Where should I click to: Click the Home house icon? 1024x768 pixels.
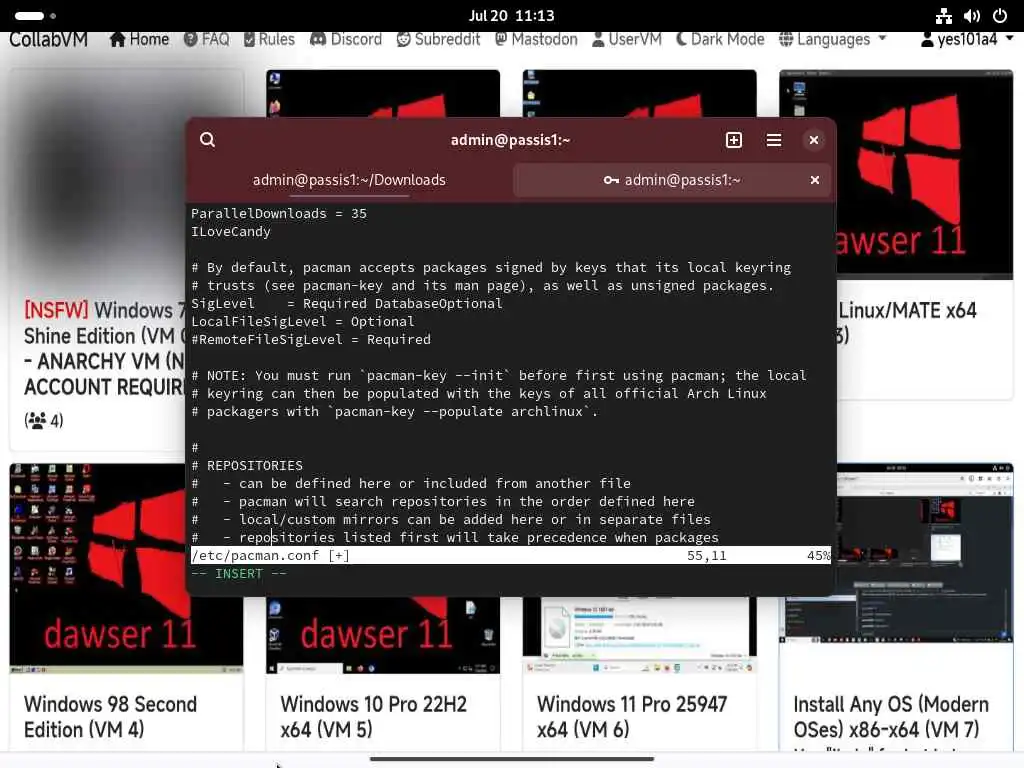118,39
